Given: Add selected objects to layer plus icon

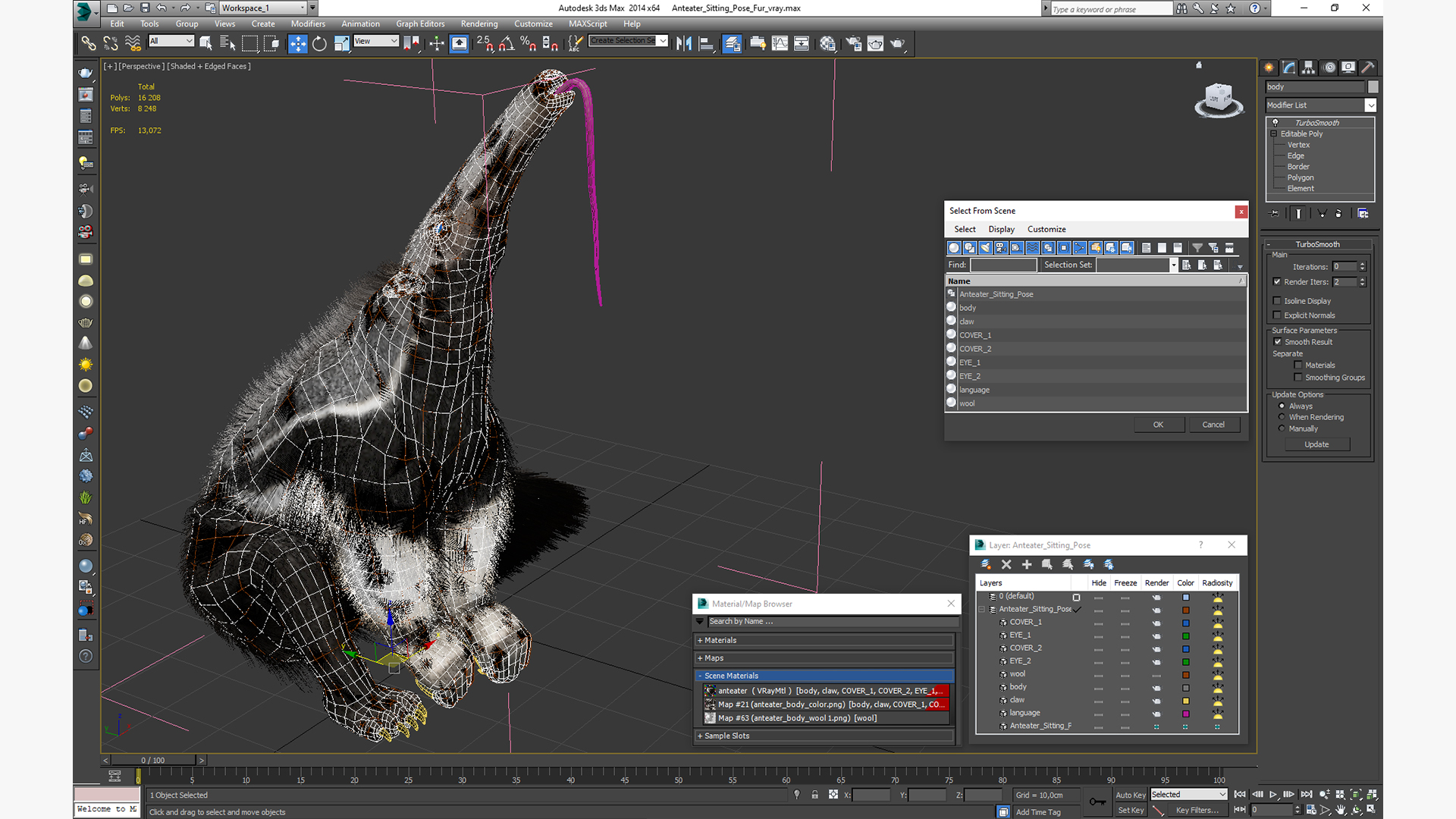Looking at the screenshot, I should click(x=1027, y=564).
